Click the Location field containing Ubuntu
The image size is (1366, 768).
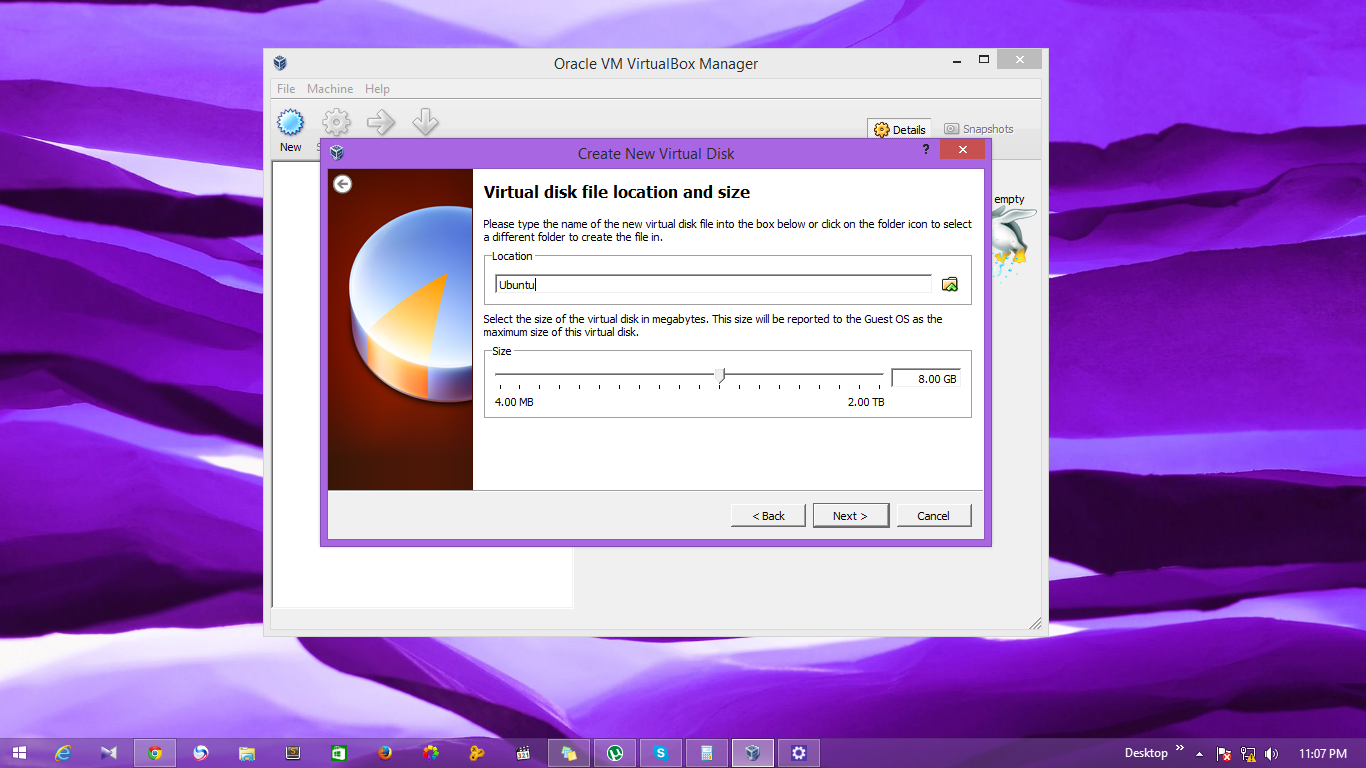pos(713,284)
